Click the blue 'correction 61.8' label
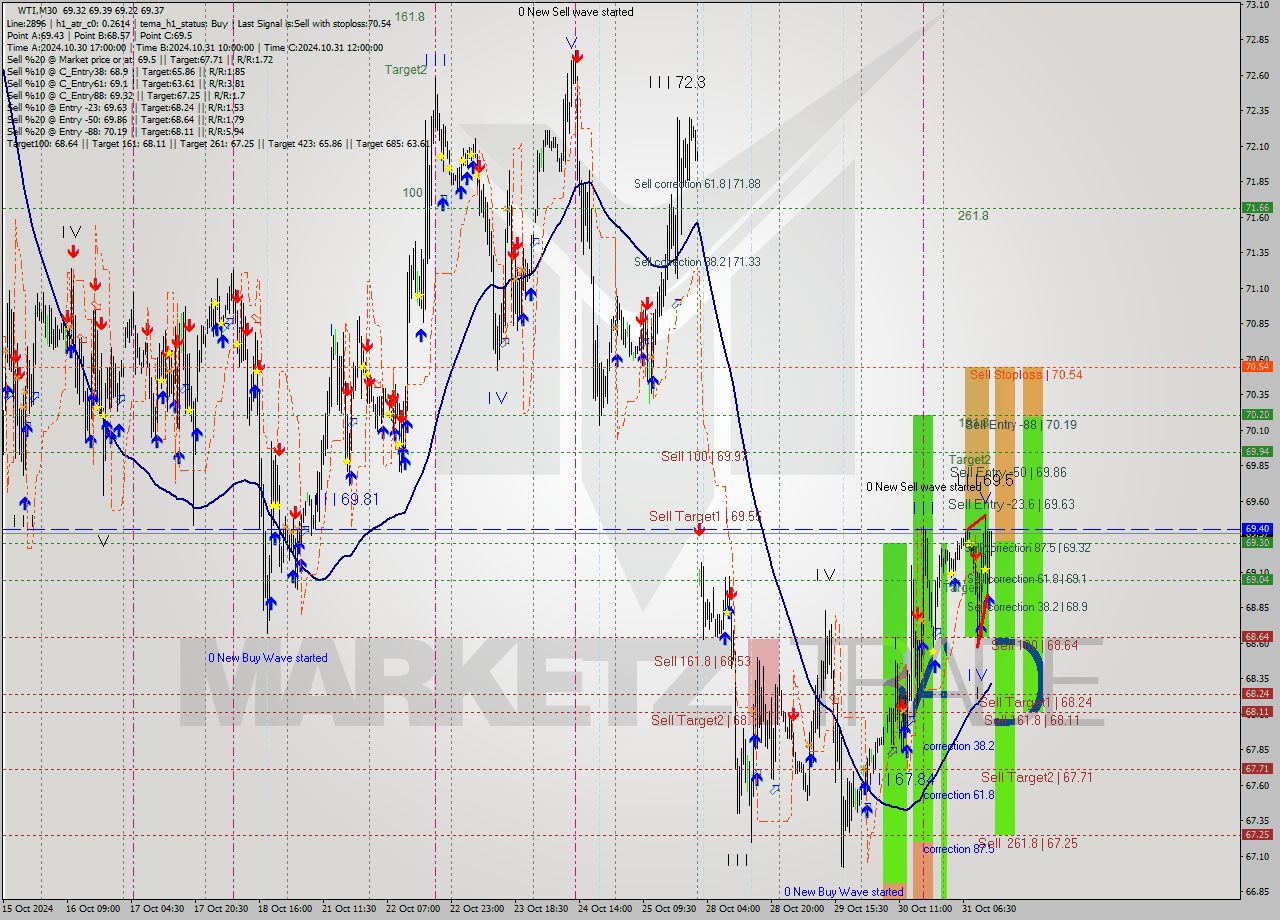Viewport: 1280px width, 920px height. coord(958,795)
